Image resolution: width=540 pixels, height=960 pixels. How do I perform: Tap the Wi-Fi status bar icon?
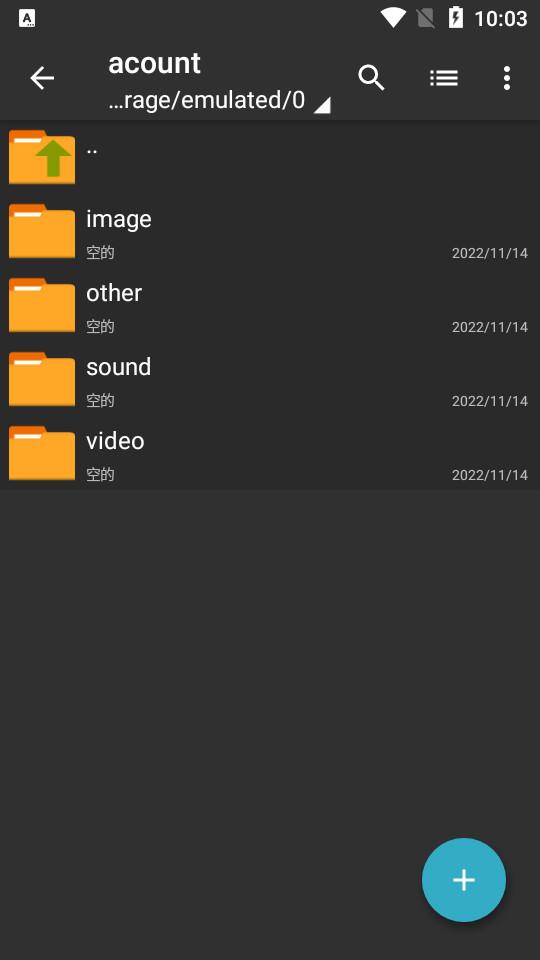pos(393,18)
